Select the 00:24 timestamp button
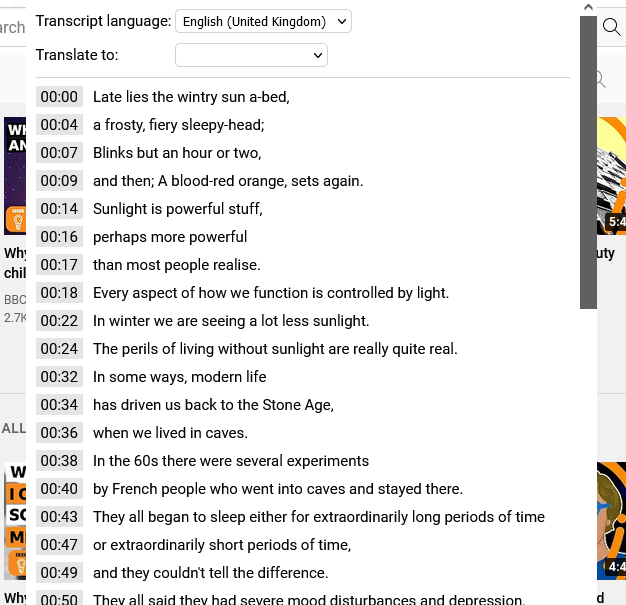This screenshot has height=605, width=626. click(x=59, y=349)
